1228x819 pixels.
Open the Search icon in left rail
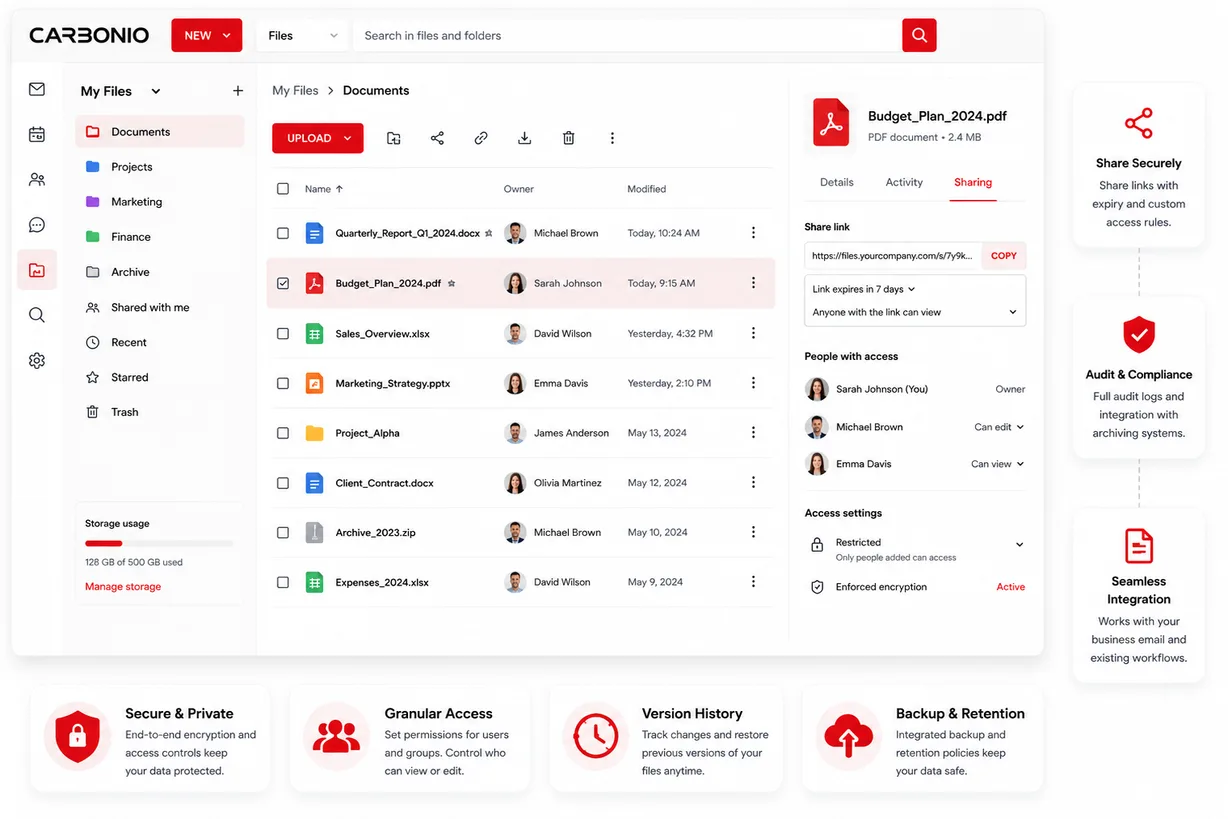pos(37,315)
